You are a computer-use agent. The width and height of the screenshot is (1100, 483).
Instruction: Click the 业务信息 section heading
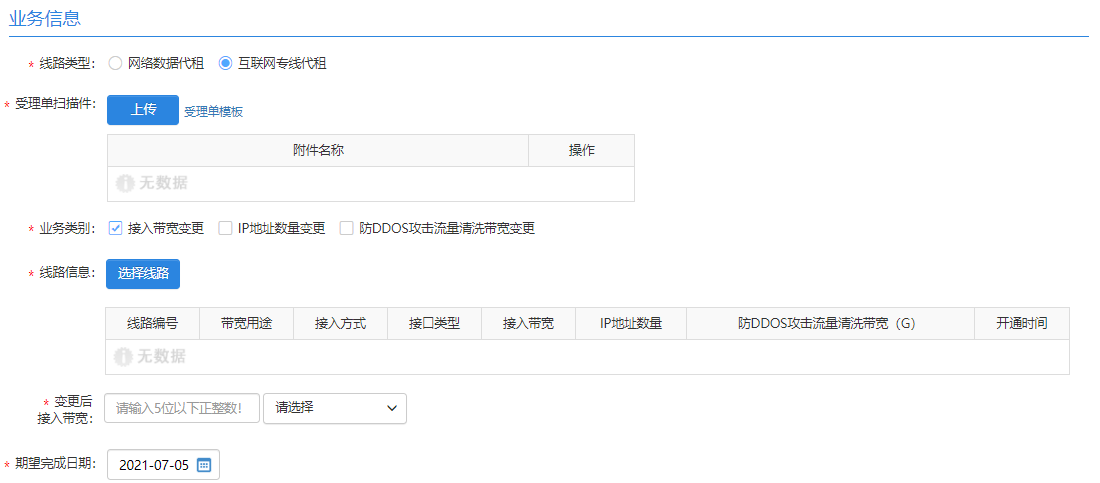[x=44, y=19]
